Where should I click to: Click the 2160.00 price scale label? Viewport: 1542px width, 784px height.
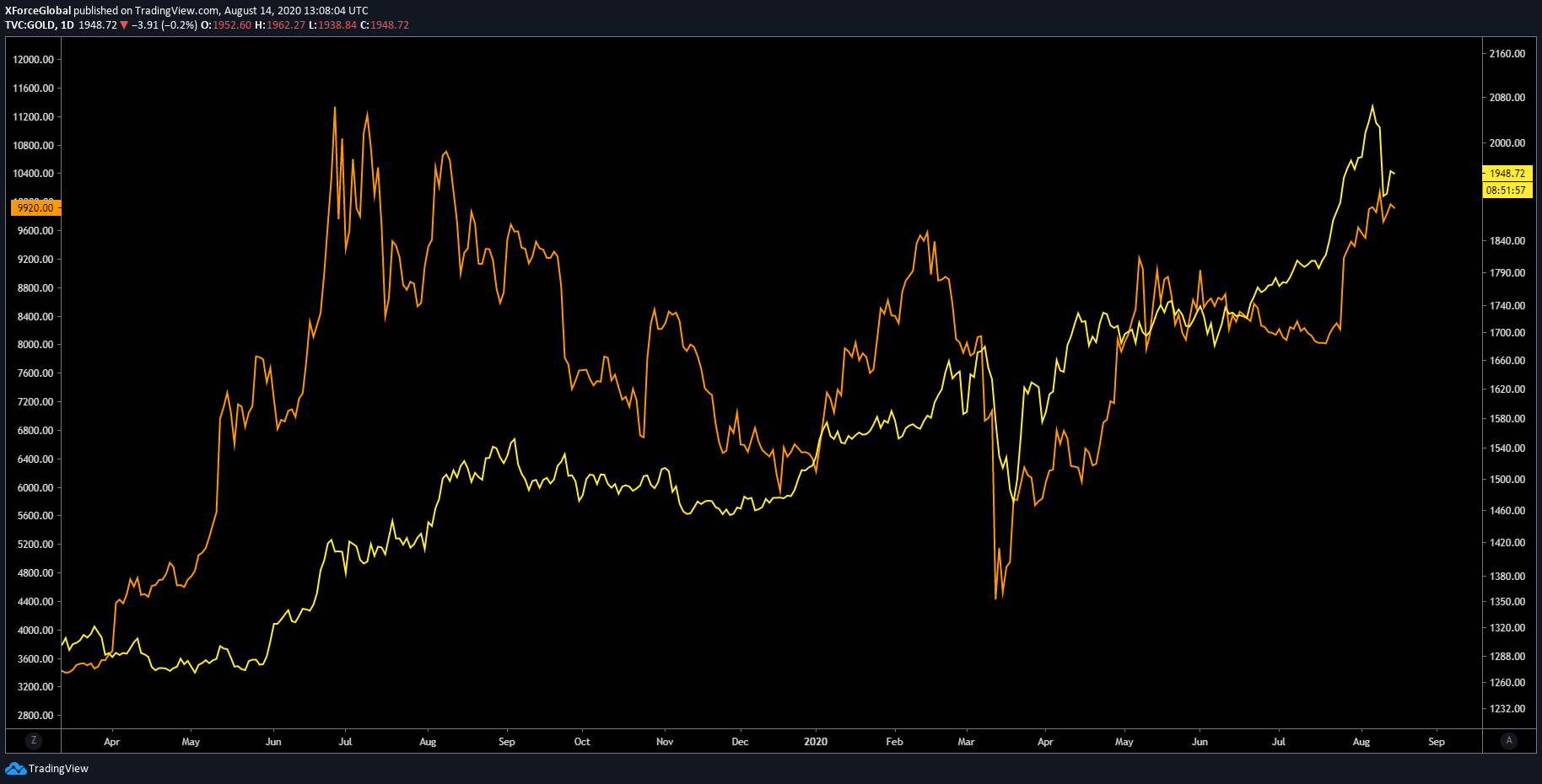(1507, 54)
